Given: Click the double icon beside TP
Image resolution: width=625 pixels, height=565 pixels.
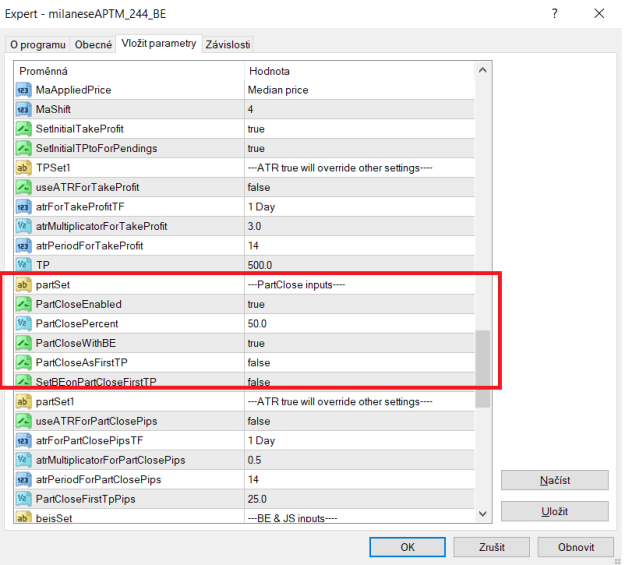Looking at the screenshot, I should [23, 265].
